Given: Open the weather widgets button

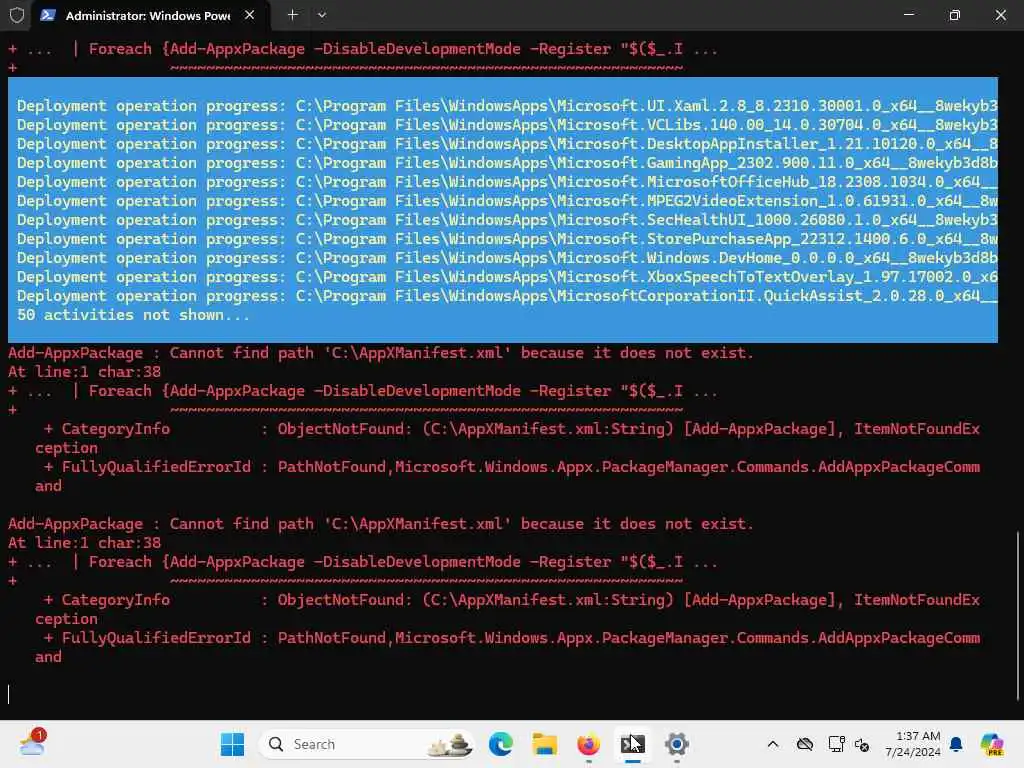Looking at the screenshot, I should [32, 743].
